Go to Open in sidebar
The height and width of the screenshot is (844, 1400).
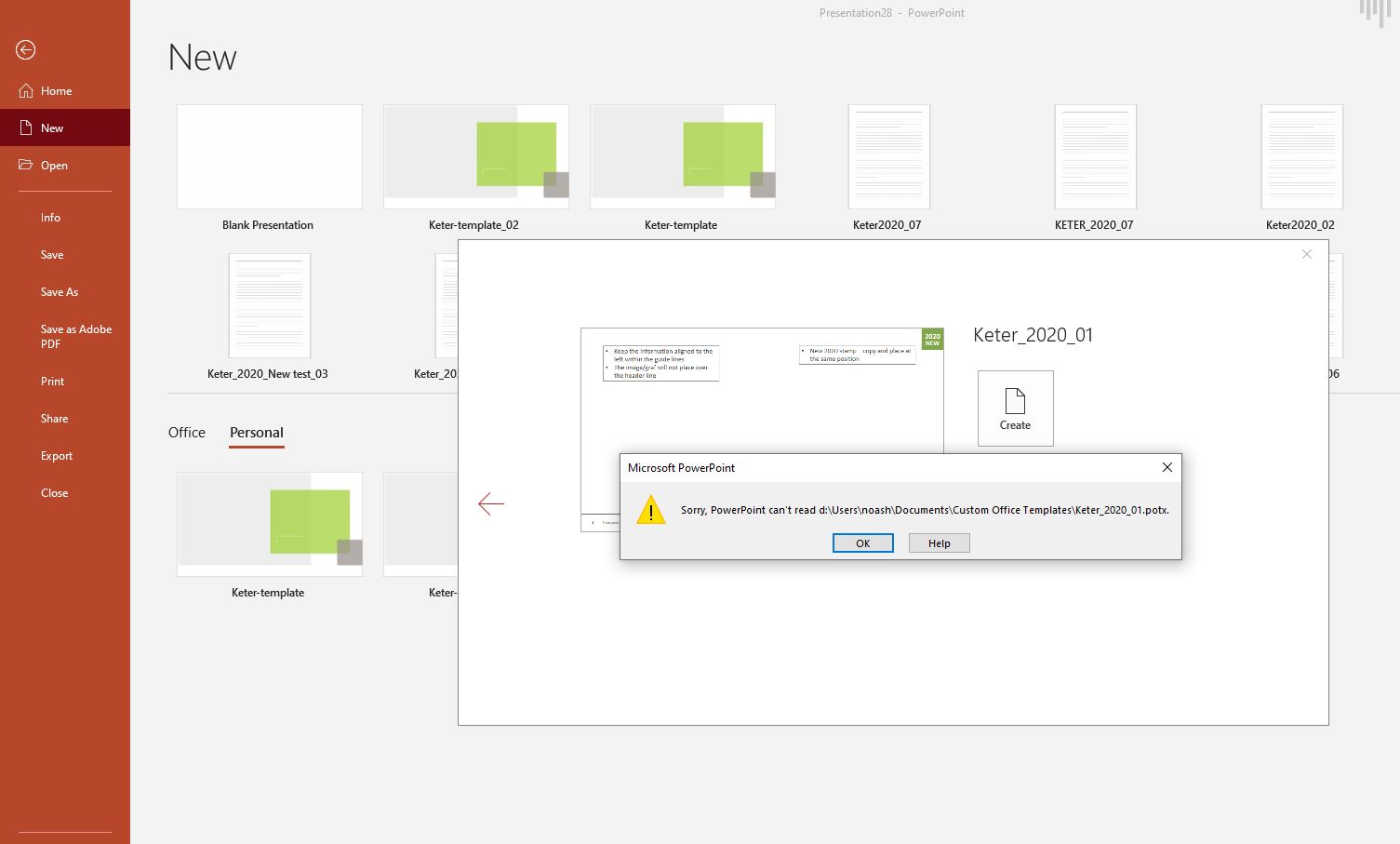tap(65, 166)
